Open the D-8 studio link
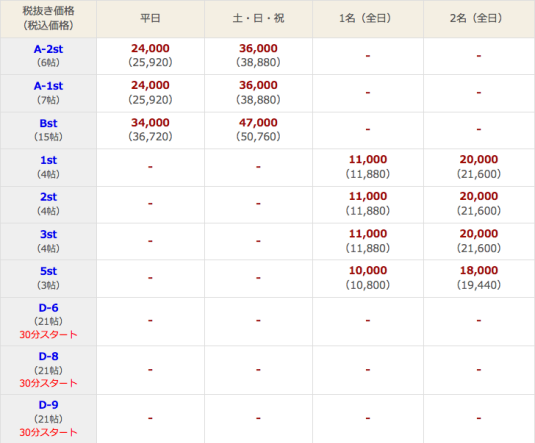Screen dimensions: 535x443 tap(48, 356)
